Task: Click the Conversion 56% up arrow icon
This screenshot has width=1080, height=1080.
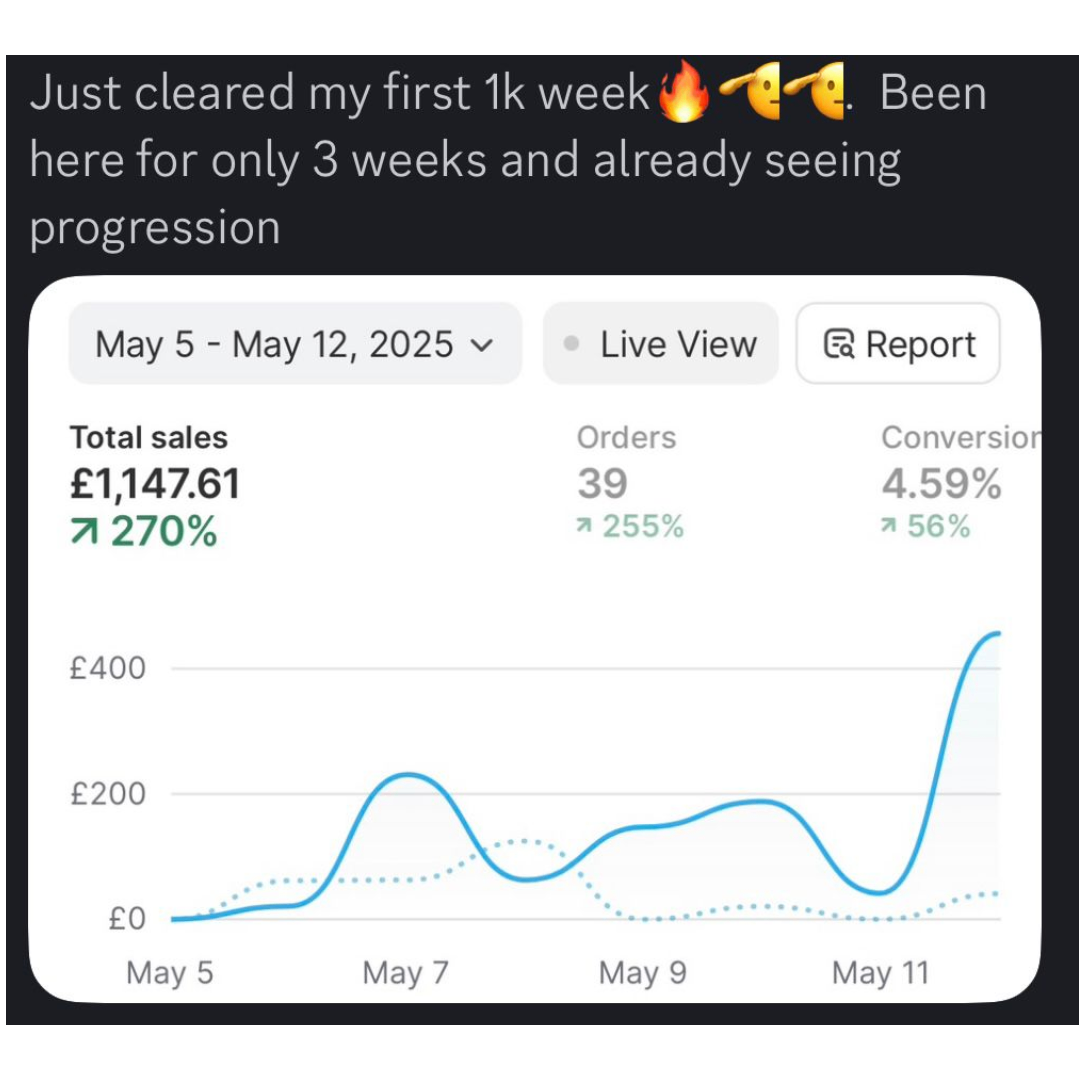Action: 889,527
